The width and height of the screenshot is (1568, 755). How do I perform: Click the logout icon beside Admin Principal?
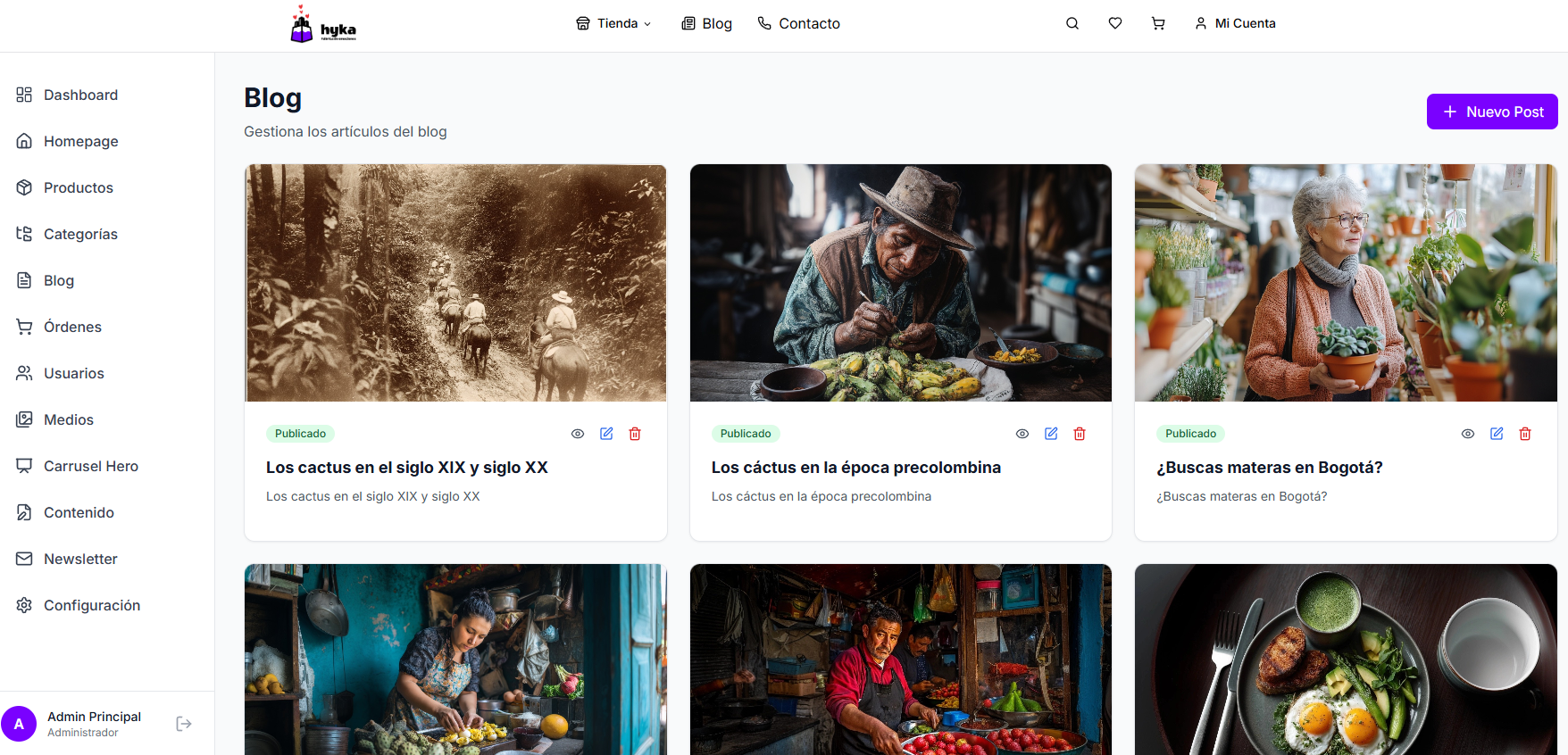184,724
